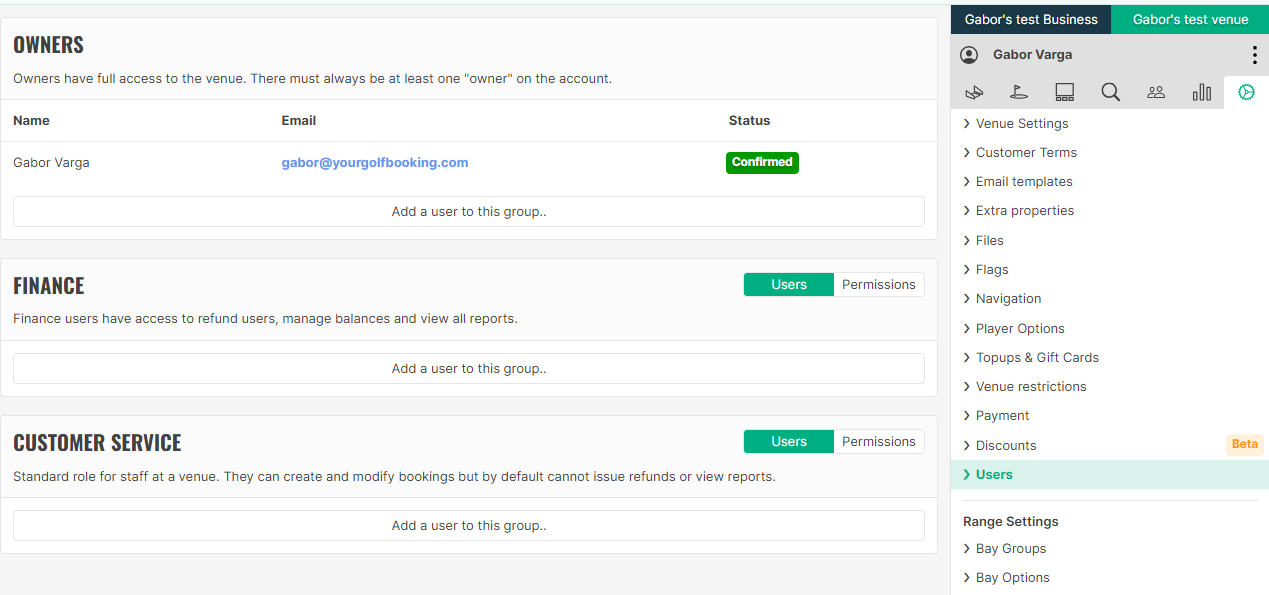Click the Confirmed status badge

[762, 163]
